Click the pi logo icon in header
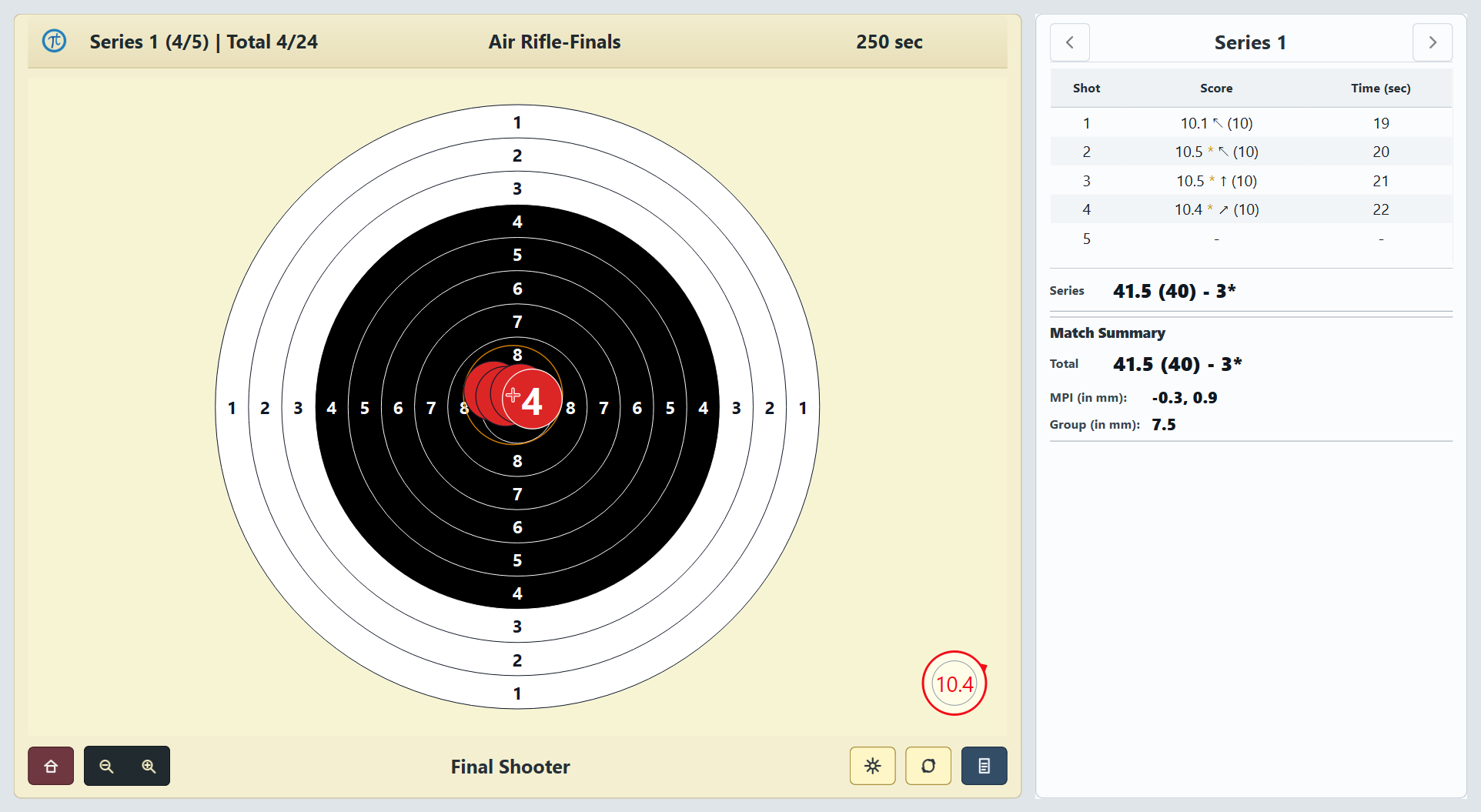The image size is (1481, 812). pos(54,41)
